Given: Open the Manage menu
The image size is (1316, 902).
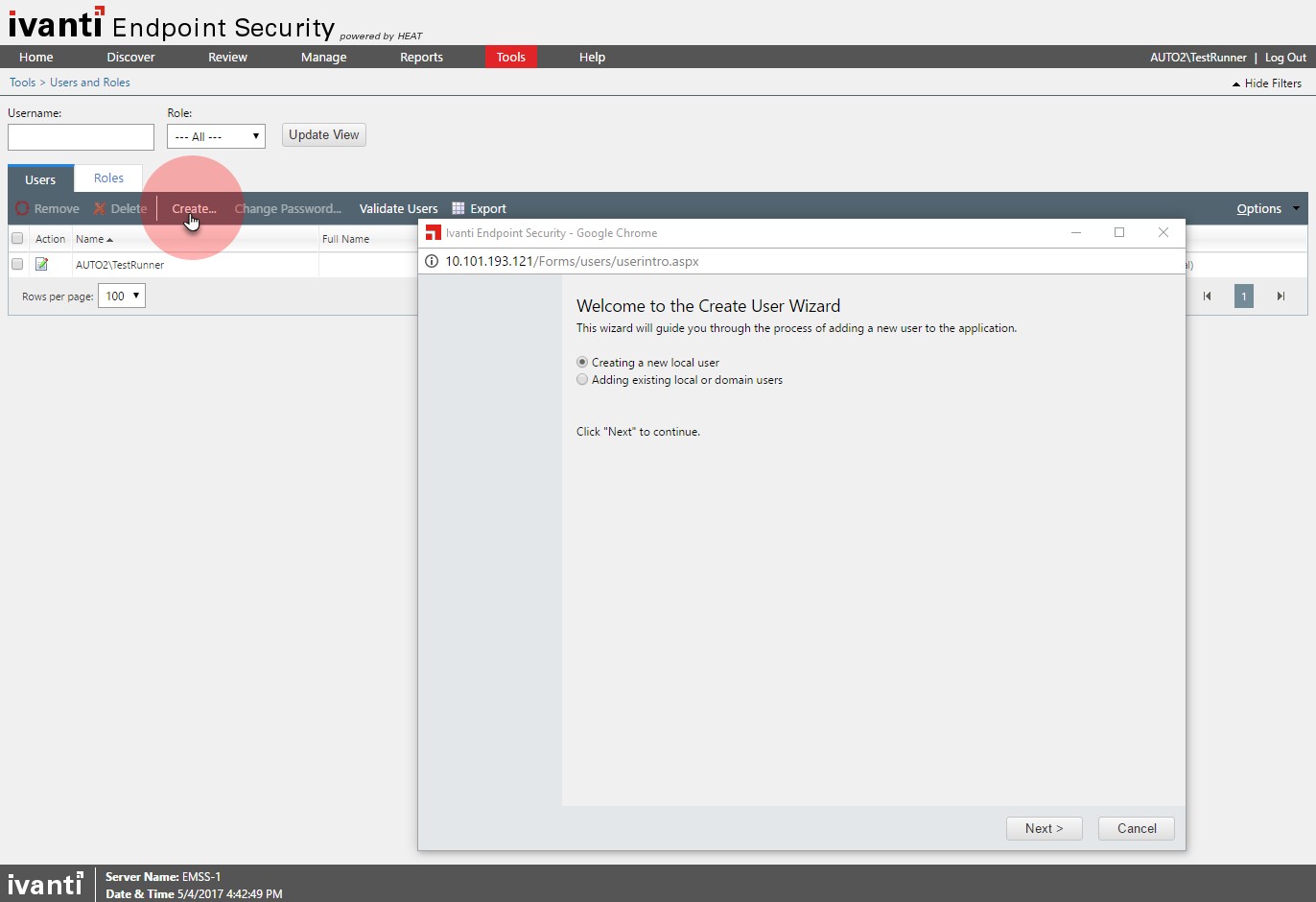Looking at the screenshot, I should [x=323, y=57].
